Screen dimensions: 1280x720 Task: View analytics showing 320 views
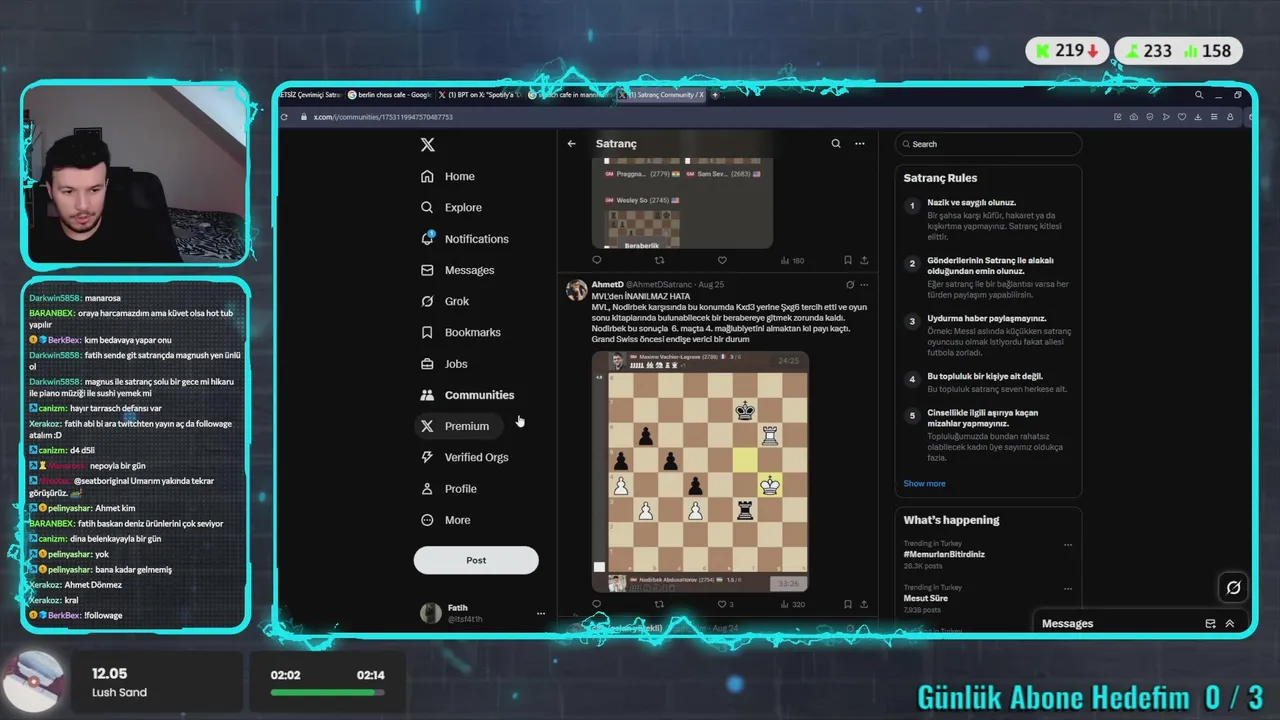coord(792,604)
